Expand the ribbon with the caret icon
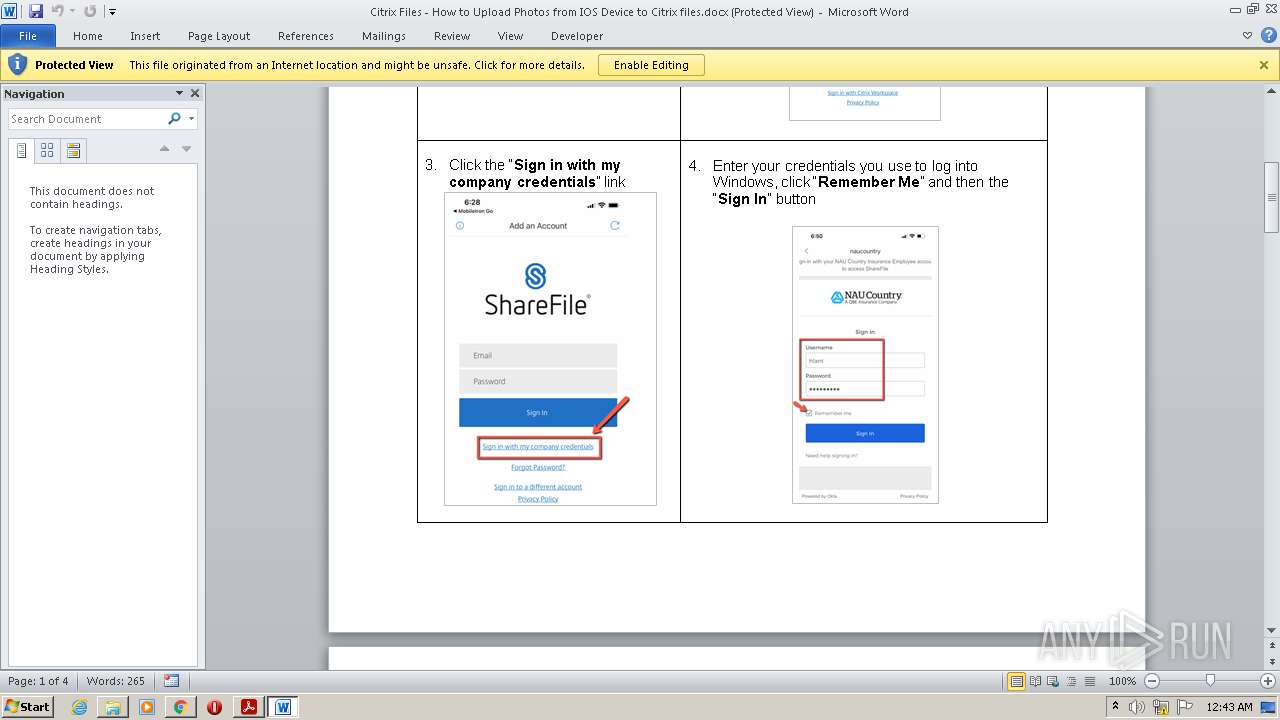Screen dimensions: 1280x720 [x=1247, y=36]
